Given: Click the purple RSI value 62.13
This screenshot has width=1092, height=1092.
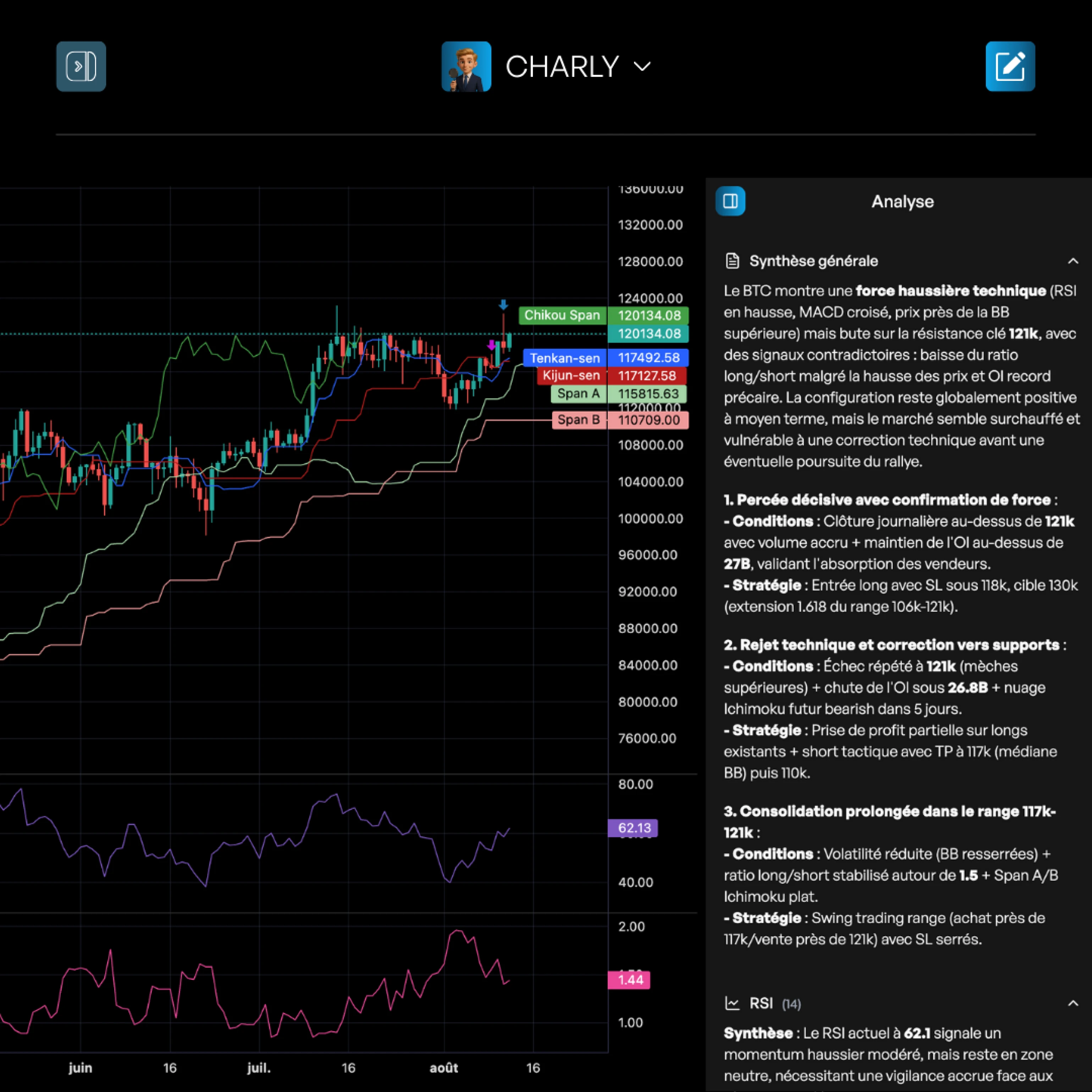Looking at the screenshot, I should (633, 828).
